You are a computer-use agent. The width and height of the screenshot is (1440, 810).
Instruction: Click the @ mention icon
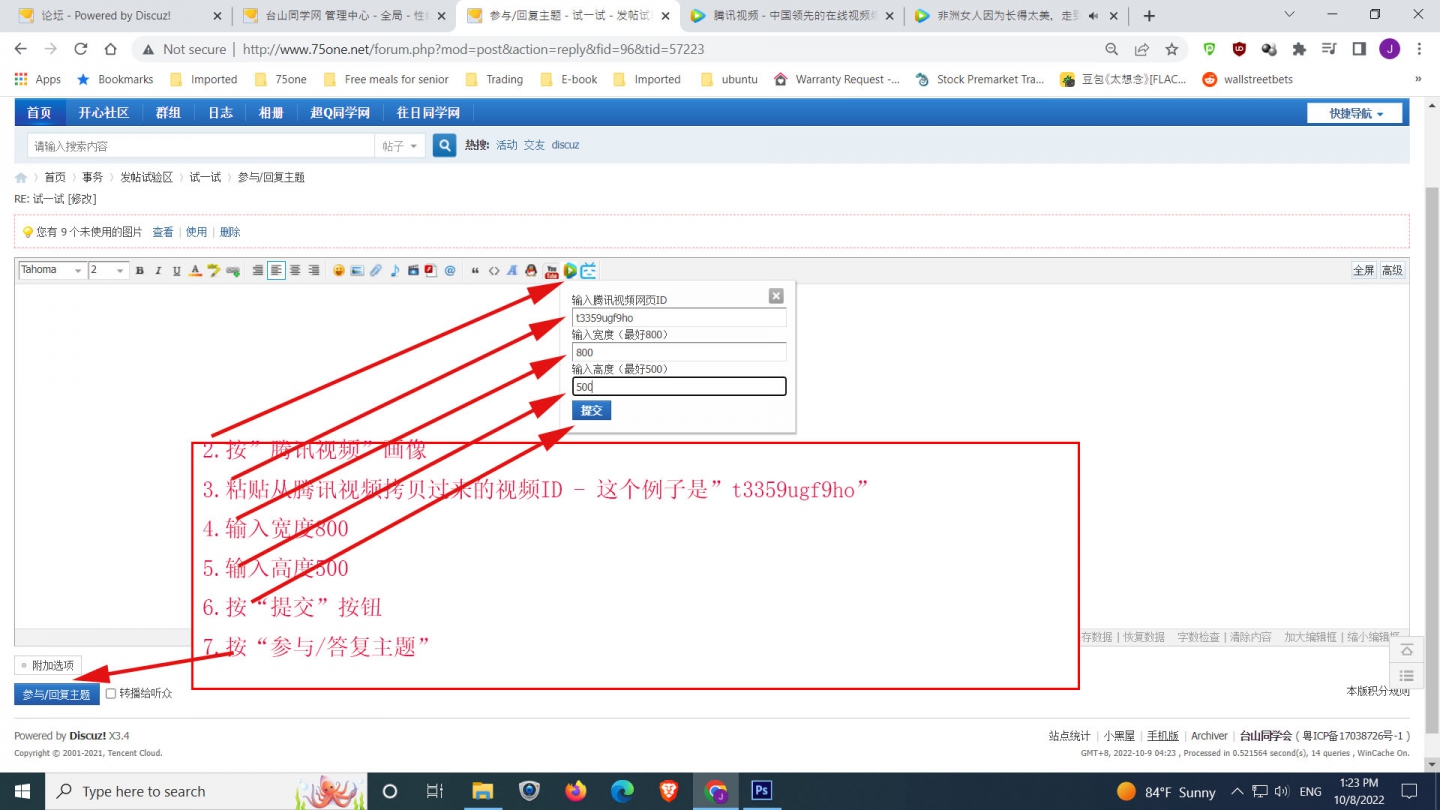[x=450, y=270]
